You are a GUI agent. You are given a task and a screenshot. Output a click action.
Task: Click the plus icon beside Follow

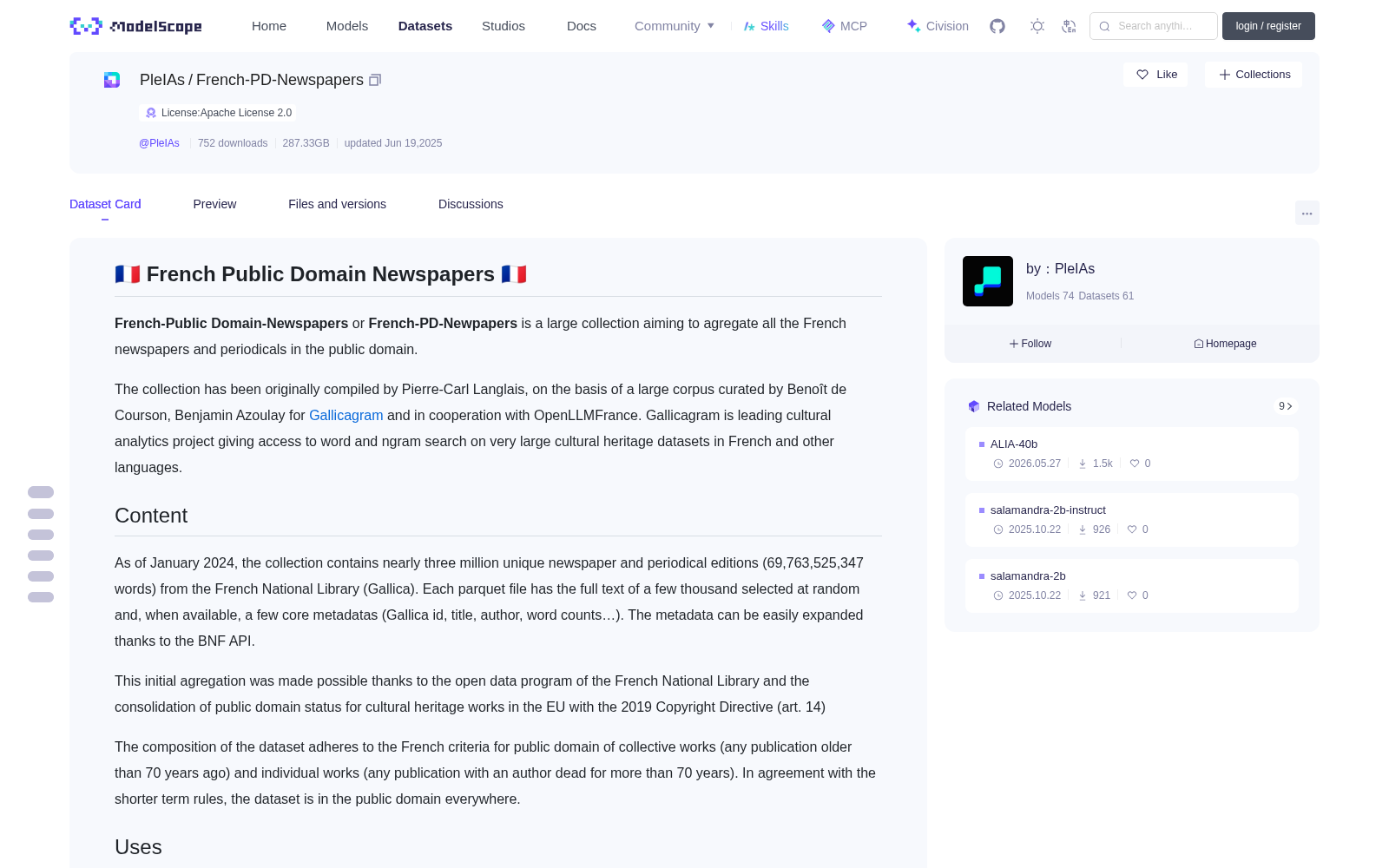tap(1014, 344)
